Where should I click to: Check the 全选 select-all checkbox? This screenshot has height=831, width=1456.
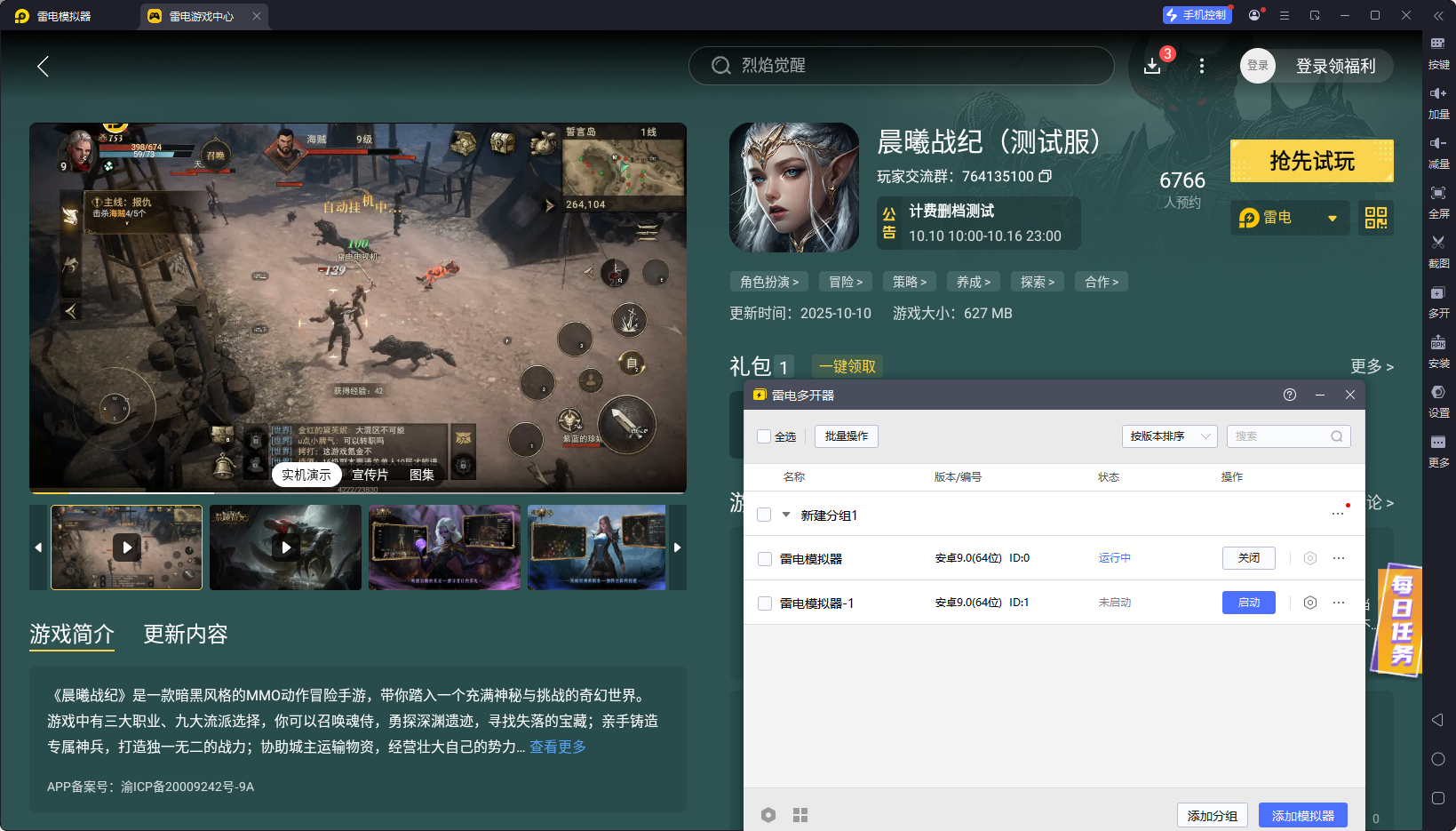click(x=764, y=436)
